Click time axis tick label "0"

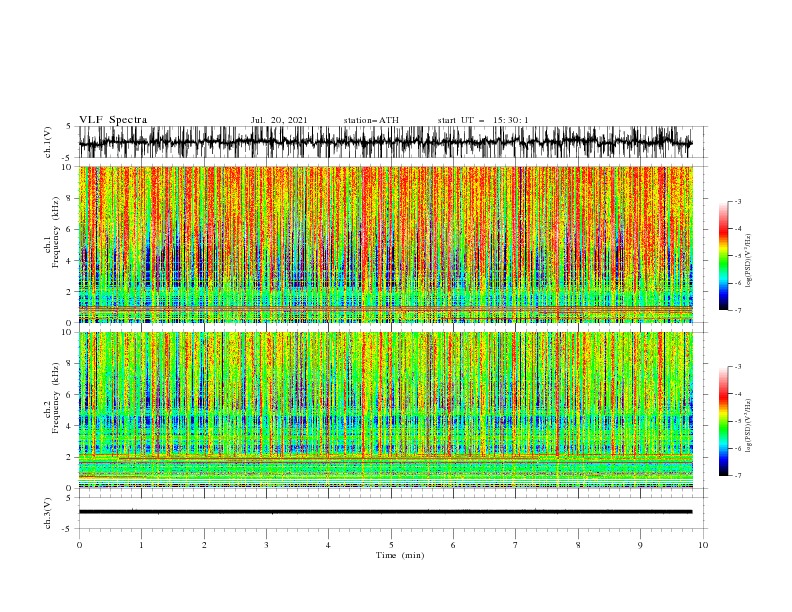coord(79,545)
